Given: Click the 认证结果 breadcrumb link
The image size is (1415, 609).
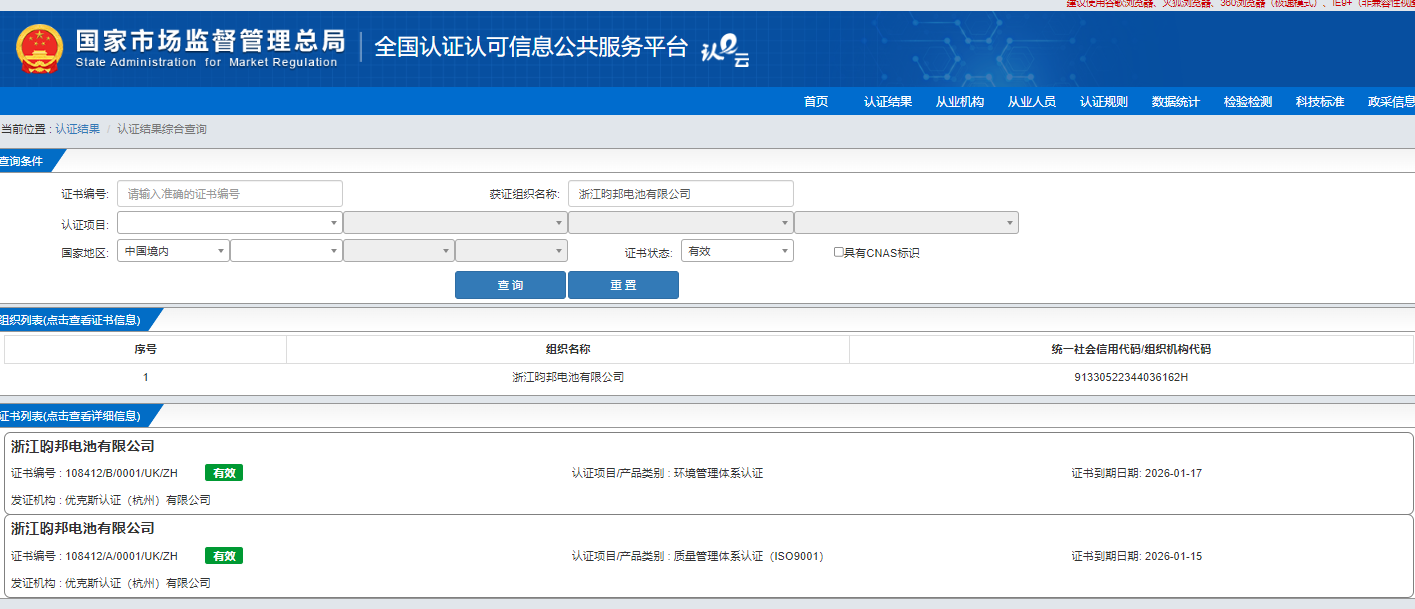Looking at the screenshot, I should pos(77,129).
